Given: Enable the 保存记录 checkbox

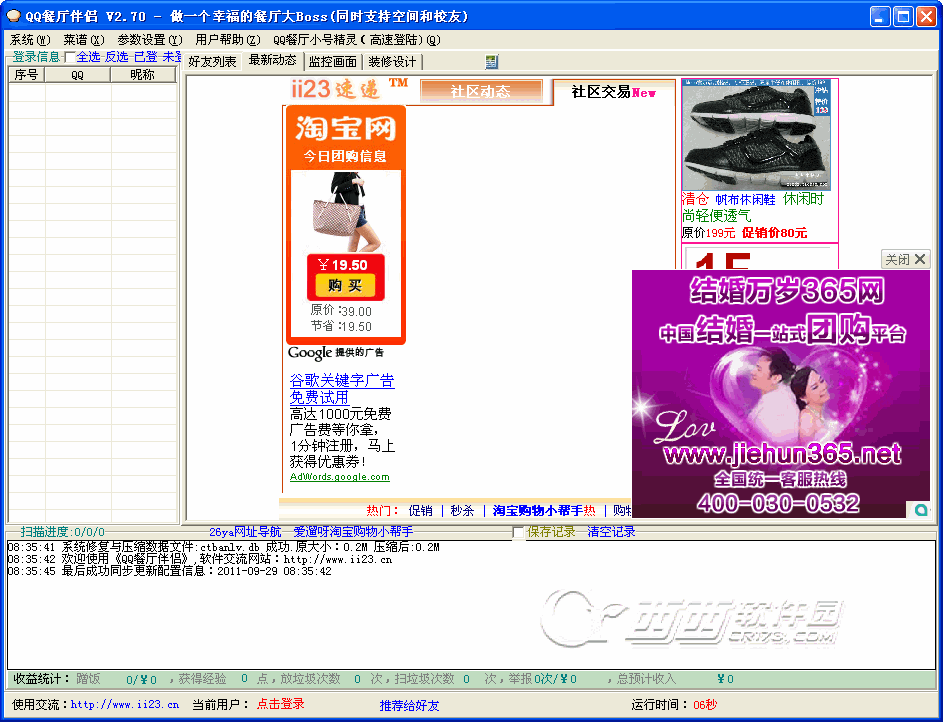Looking at the screenshot, I should point(518,533).
